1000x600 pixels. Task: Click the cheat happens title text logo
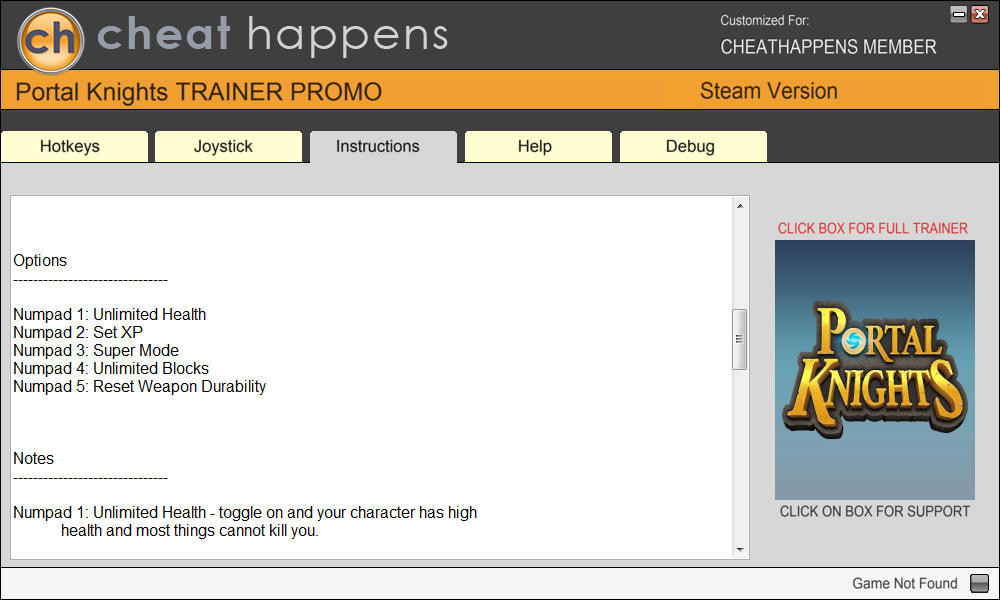pos(272,36)
